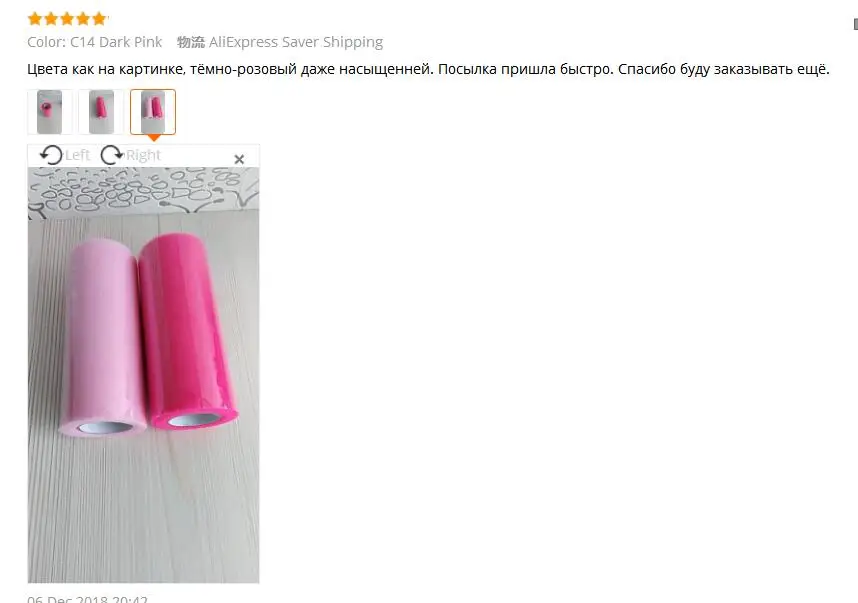858x603 pixels.
Task: Click 'AliExpress Saver Shipping' text
Action: tap(296, 42)
